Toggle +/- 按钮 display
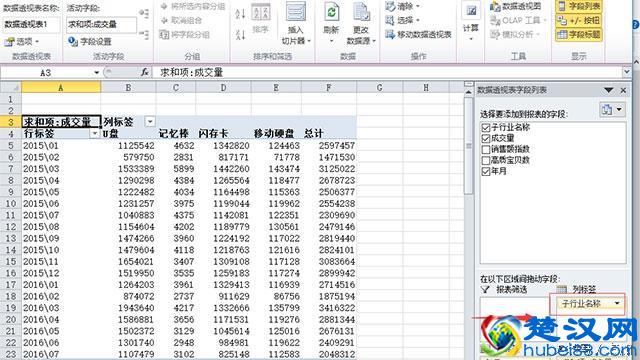The width and height of the screenshot is (640, 360). point(579,20)
